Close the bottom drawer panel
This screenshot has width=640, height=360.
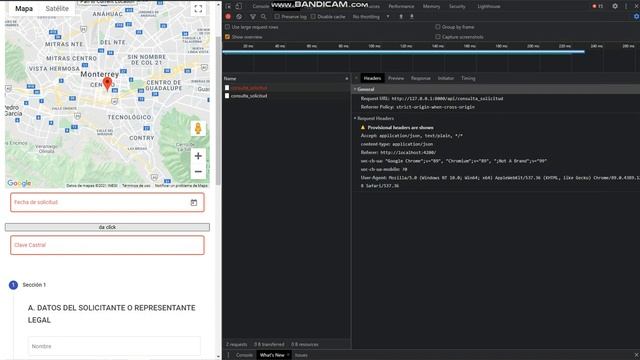(x=636, y=355)
